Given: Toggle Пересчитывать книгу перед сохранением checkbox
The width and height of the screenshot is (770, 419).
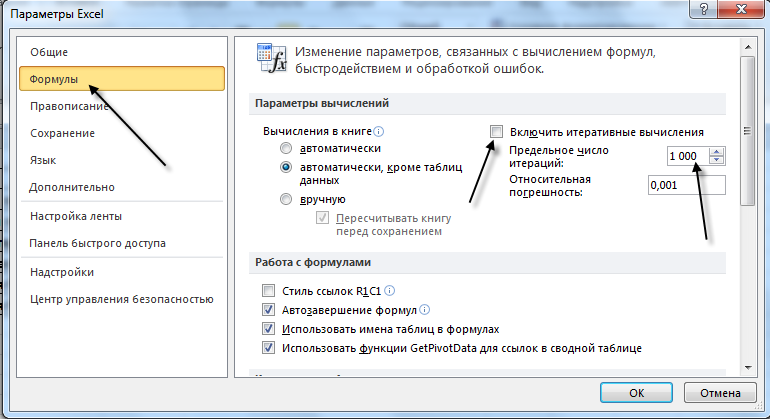Looking at the screenshot, I should (x=322, y=218).
